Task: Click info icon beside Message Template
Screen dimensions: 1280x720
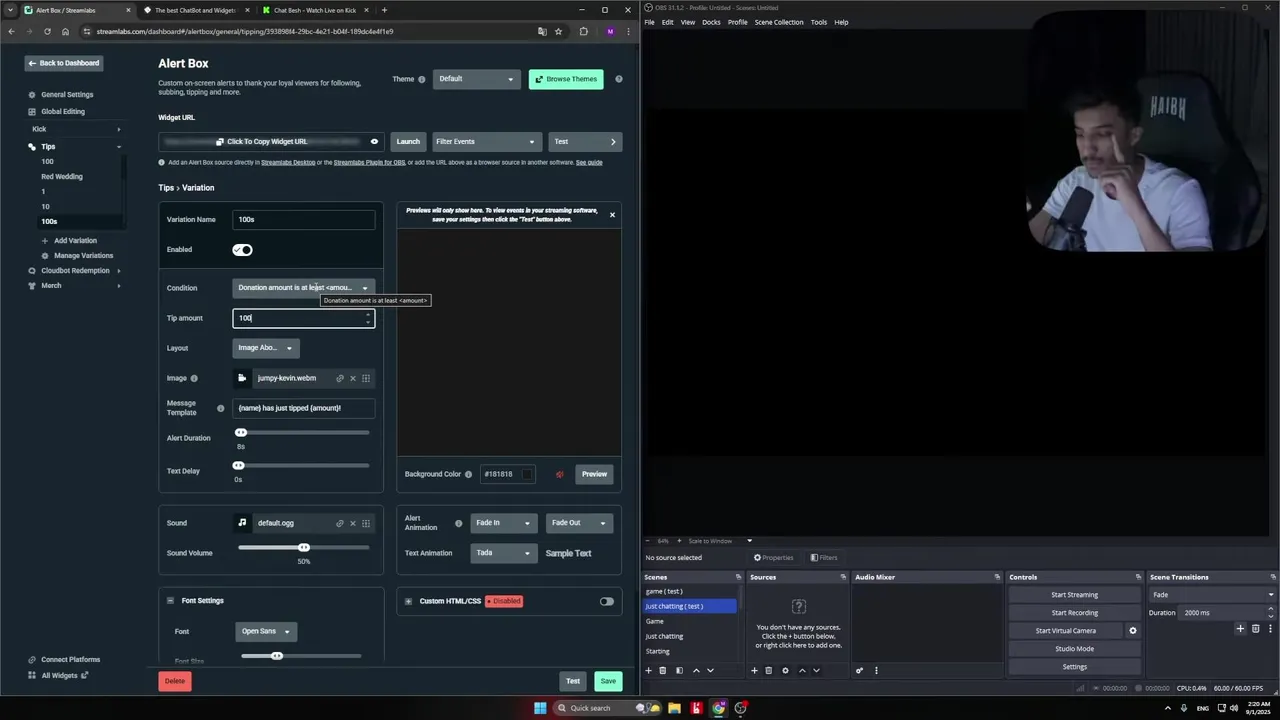Action: [221, 408]
